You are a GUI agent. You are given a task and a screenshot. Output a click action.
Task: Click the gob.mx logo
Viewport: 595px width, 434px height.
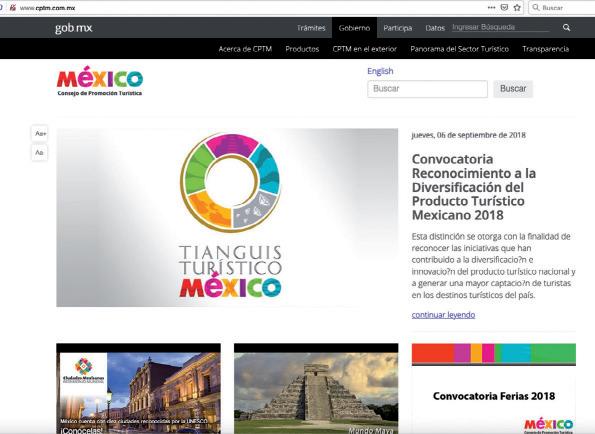coord(74,28)
